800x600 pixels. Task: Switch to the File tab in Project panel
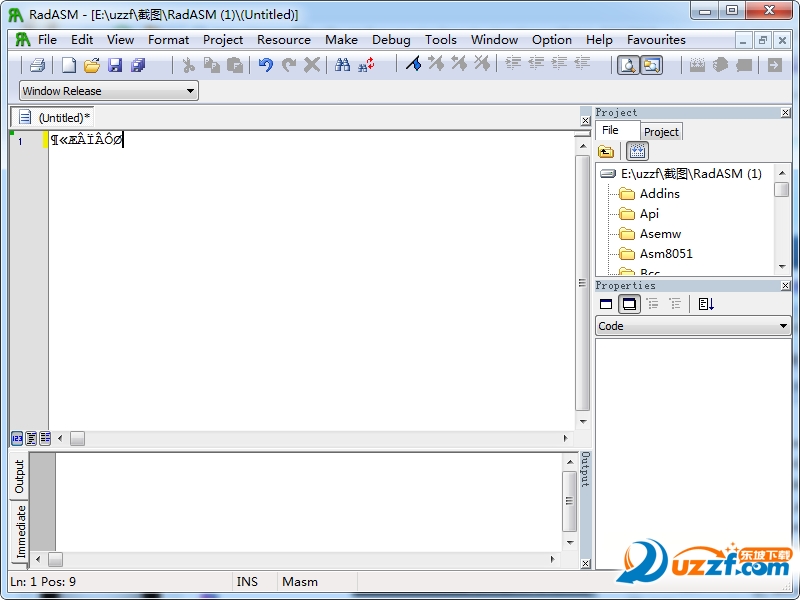(x=617, y=130)
